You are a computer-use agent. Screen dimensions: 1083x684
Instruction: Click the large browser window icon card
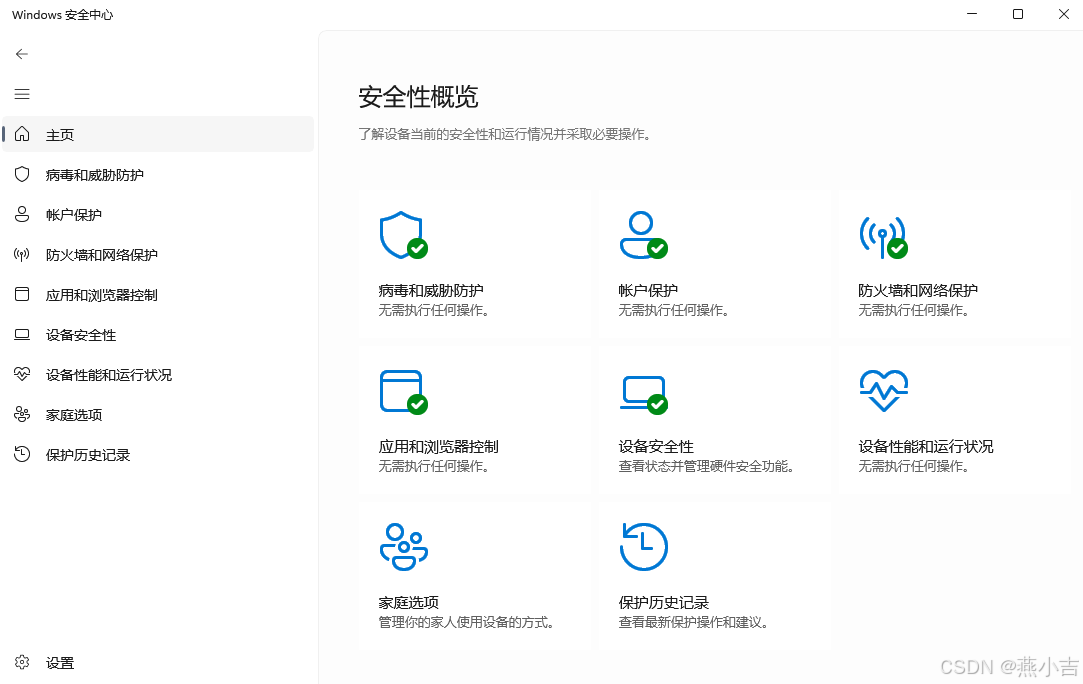(x=403, y=392)
